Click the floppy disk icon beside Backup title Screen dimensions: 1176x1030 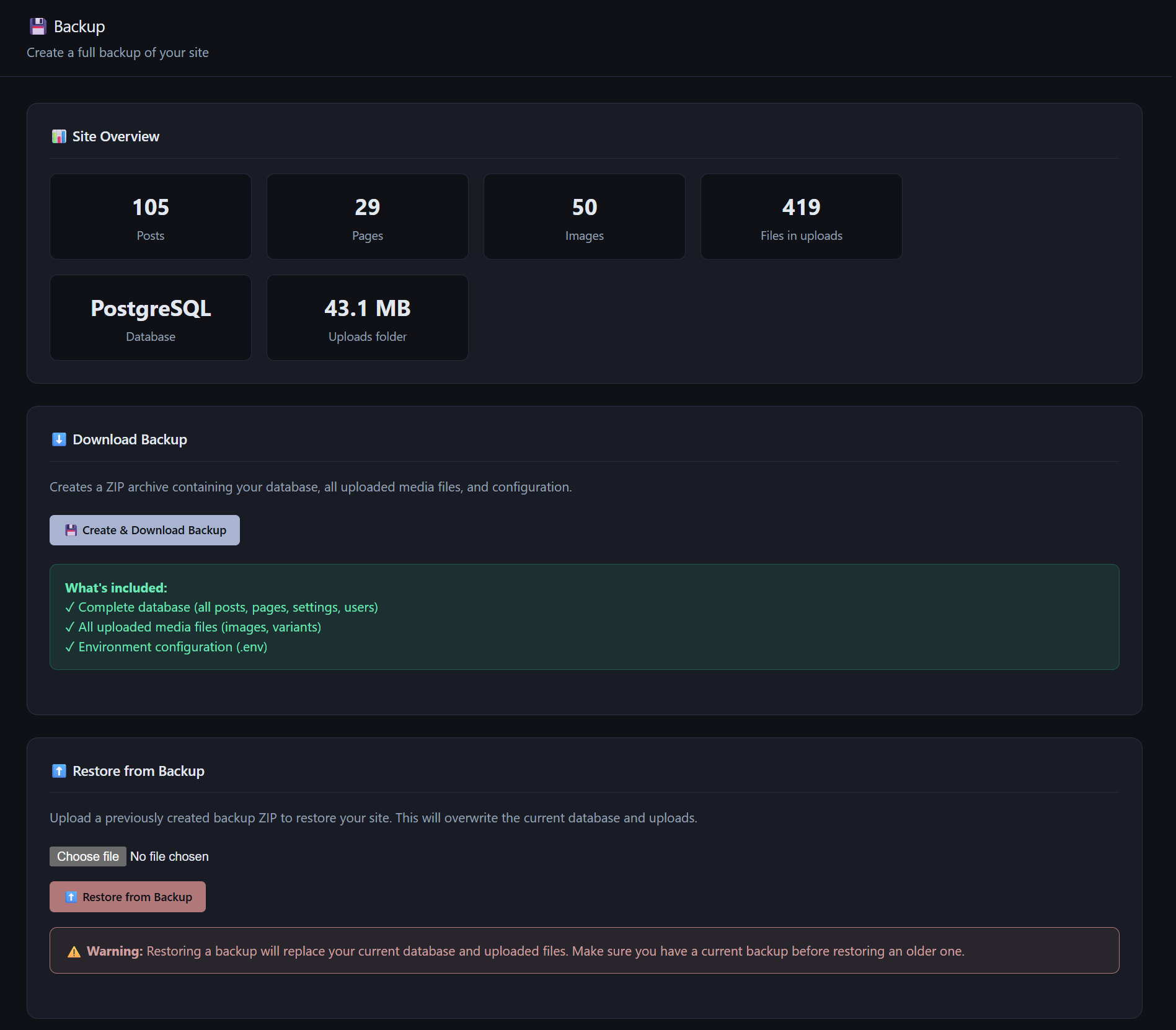pyautogui.click(x=38, y=27)
